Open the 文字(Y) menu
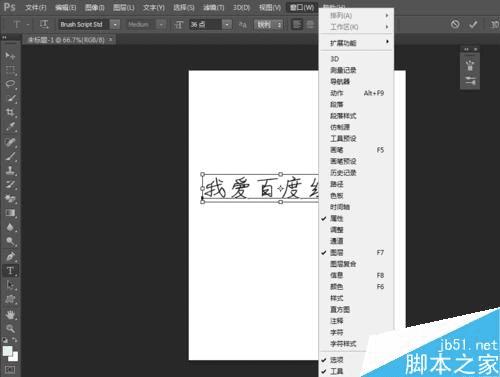The image size is (500, 377). click(154, 7)
